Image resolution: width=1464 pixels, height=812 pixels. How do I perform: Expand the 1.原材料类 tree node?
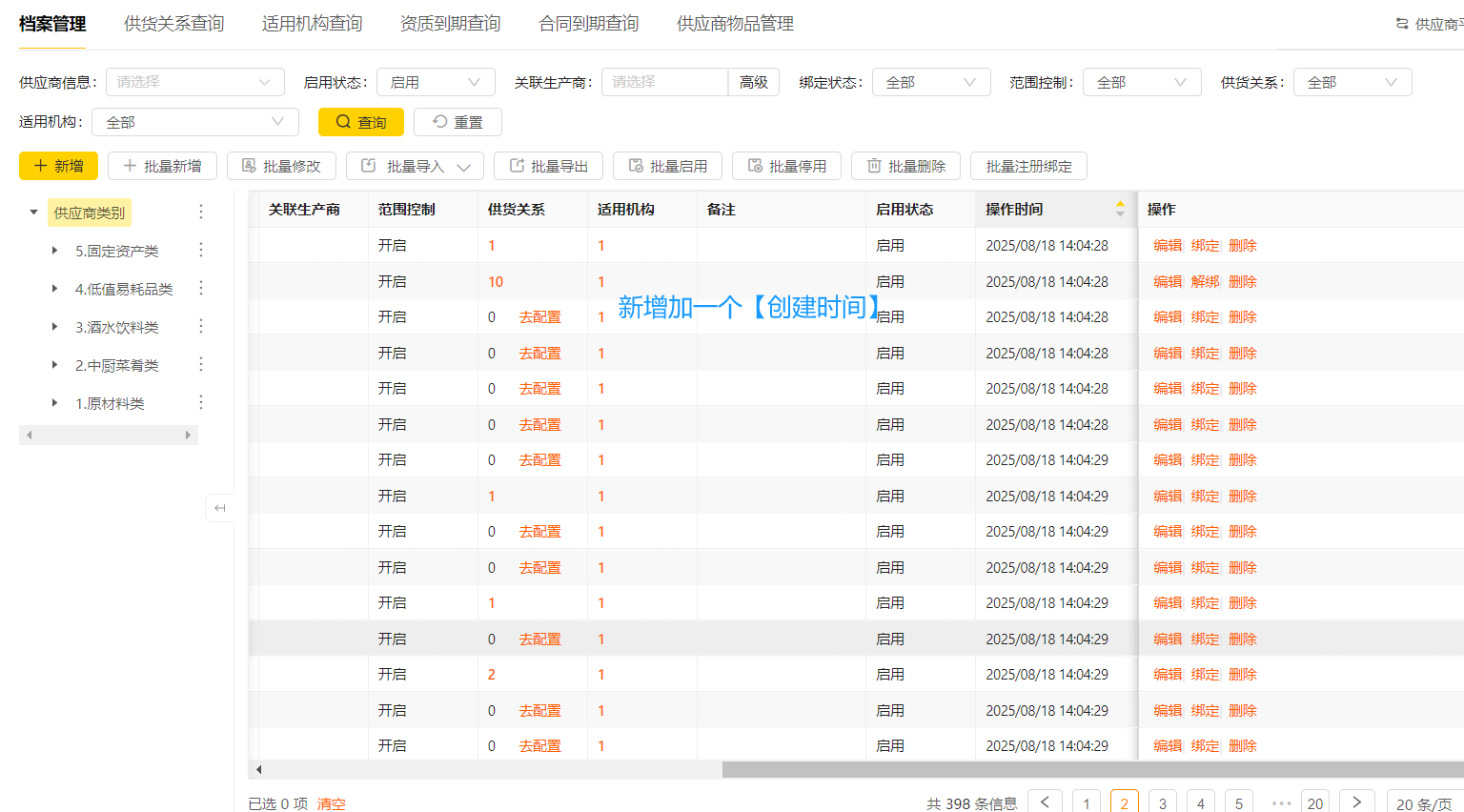tap(55, 402)
